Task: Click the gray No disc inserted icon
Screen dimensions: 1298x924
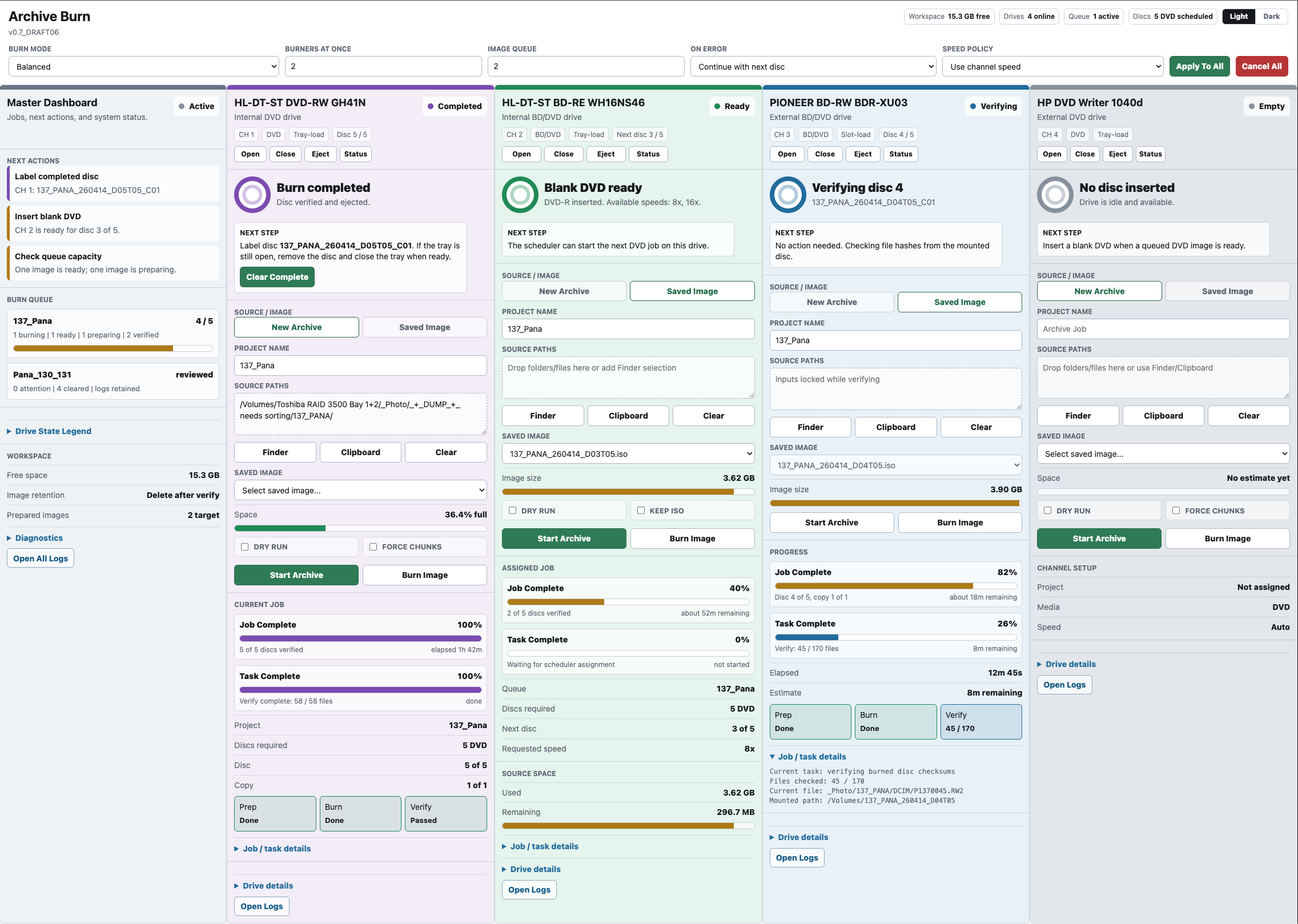Action: click(x=1055, y=195)
